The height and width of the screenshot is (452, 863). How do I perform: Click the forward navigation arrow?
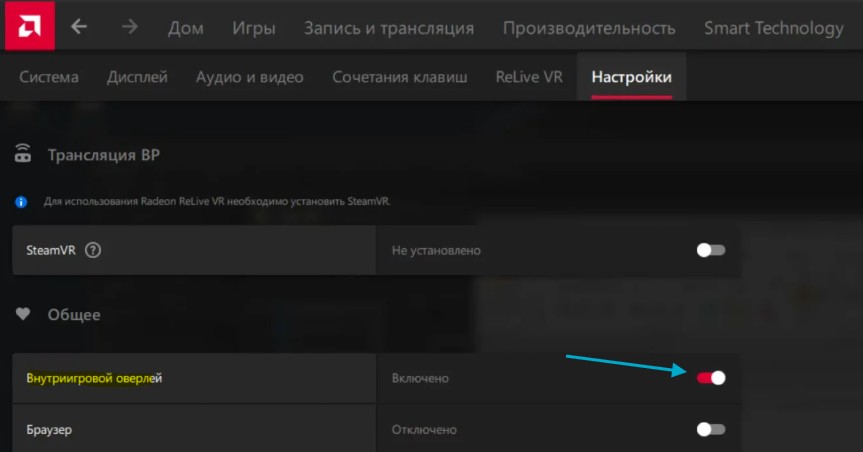click(x=129, y=27)
